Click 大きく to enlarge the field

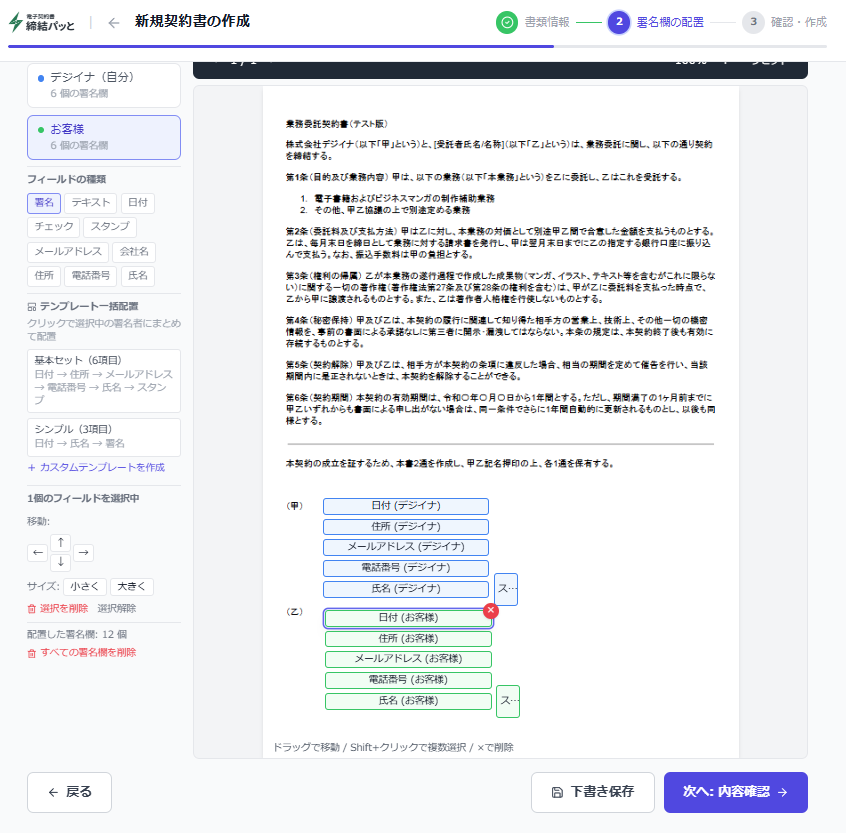[131, 587]
